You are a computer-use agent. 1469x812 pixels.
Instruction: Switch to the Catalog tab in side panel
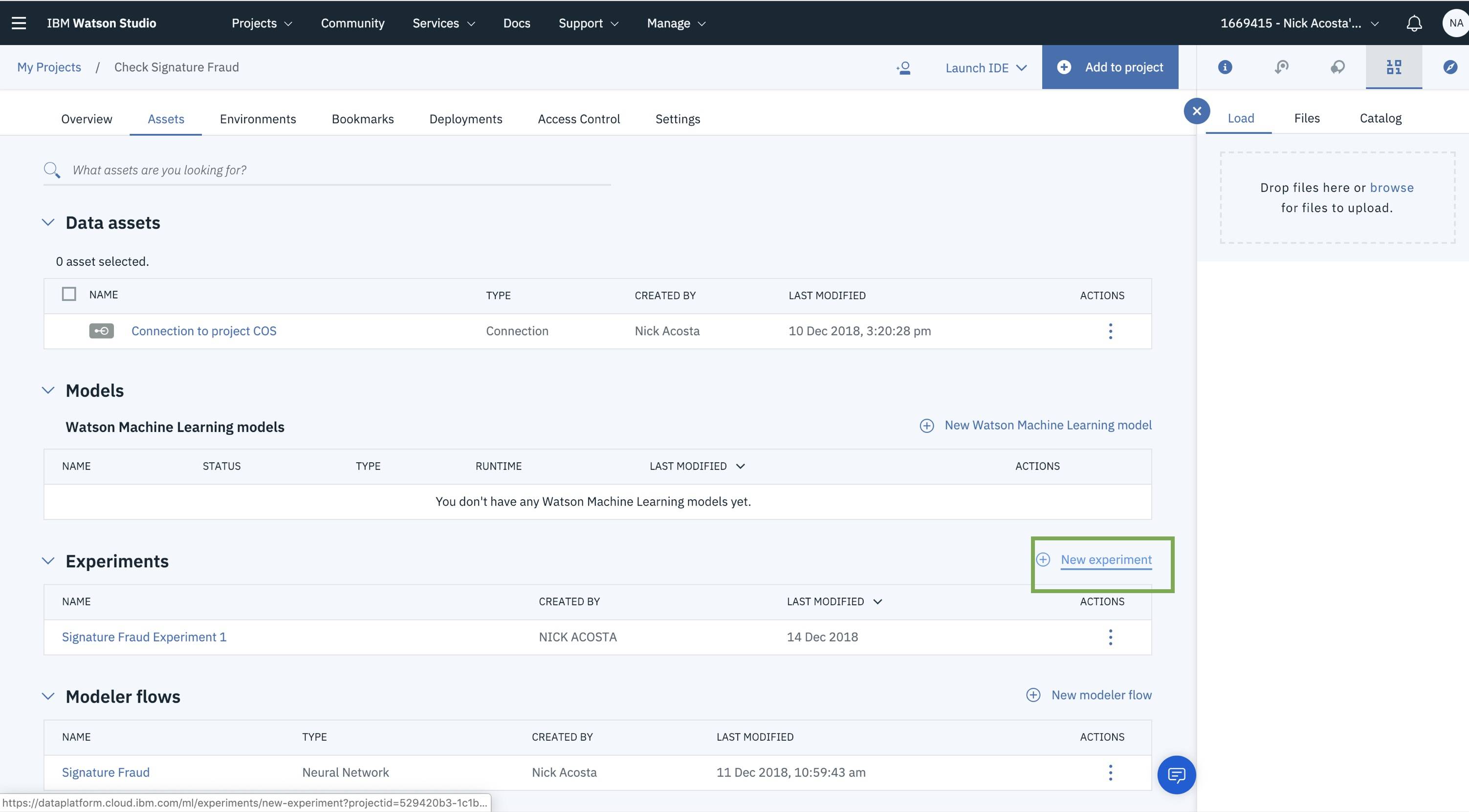(x=1380, y=118)
